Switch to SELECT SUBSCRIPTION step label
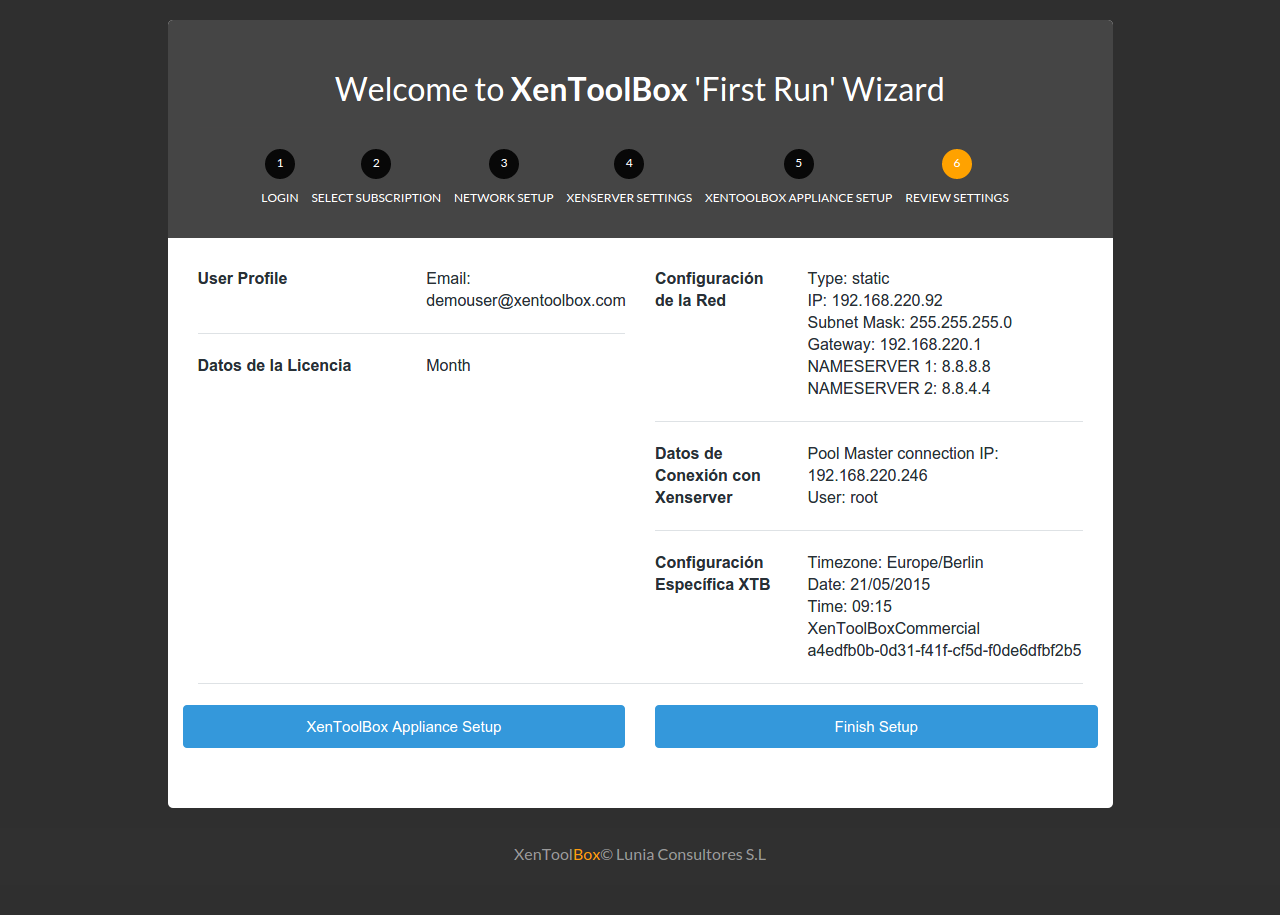 tap(376, 198)
